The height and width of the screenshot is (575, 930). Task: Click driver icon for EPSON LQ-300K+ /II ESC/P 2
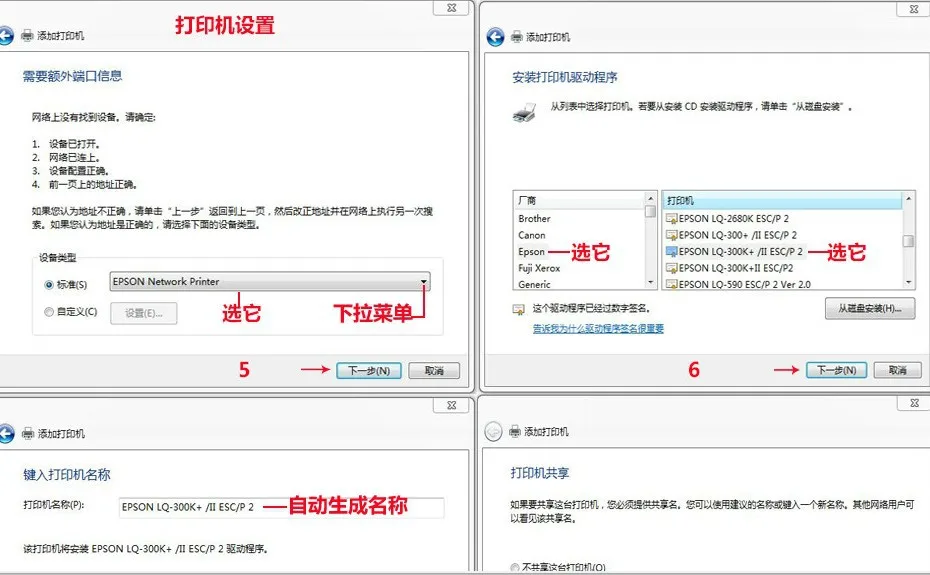click(671, 252)
